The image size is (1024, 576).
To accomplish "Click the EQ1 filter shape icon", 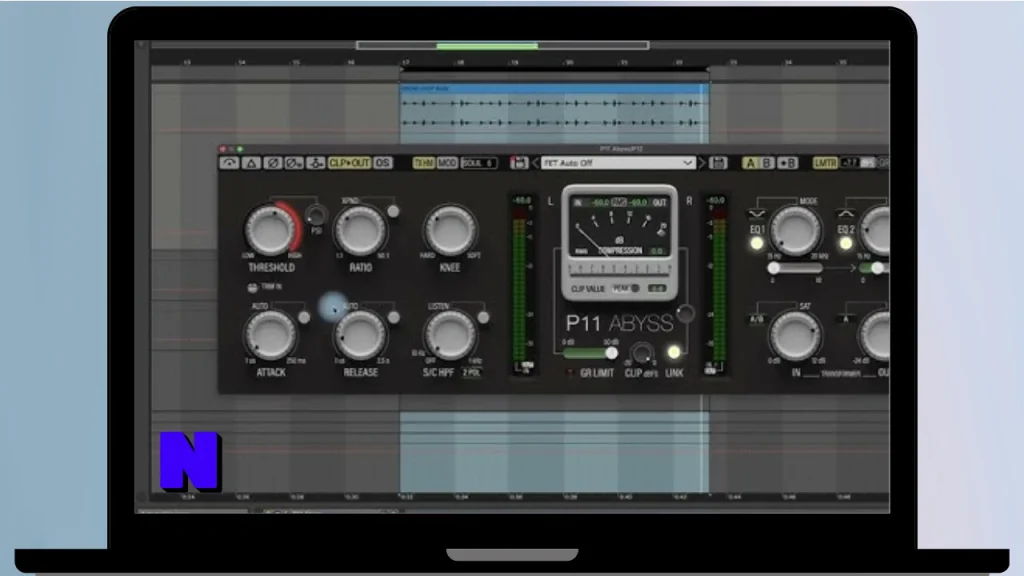I will [757, 214].
